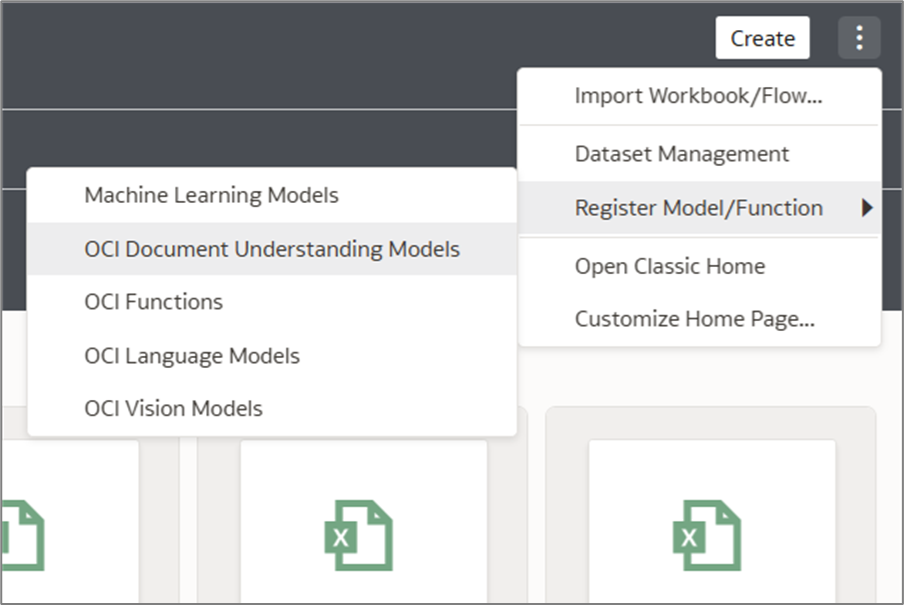Viewport: 904px width, 605px height.
Task: Click the middle green Excel file icon
Action: (359, 537)
